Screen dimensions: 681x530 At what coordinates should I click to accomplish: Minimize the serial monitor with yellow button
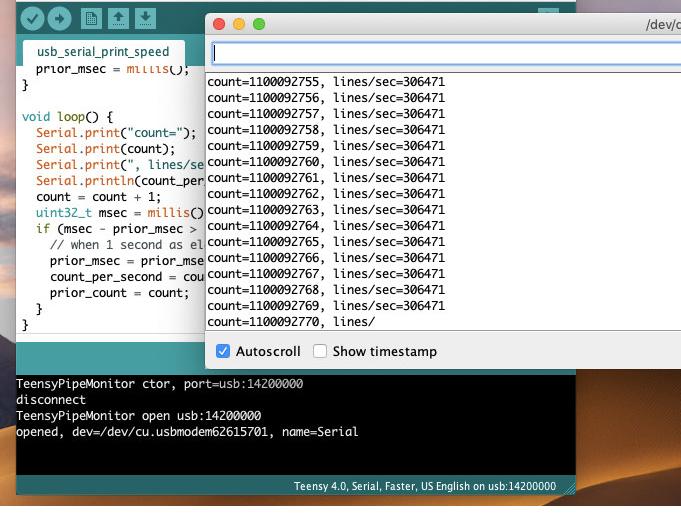239,24
